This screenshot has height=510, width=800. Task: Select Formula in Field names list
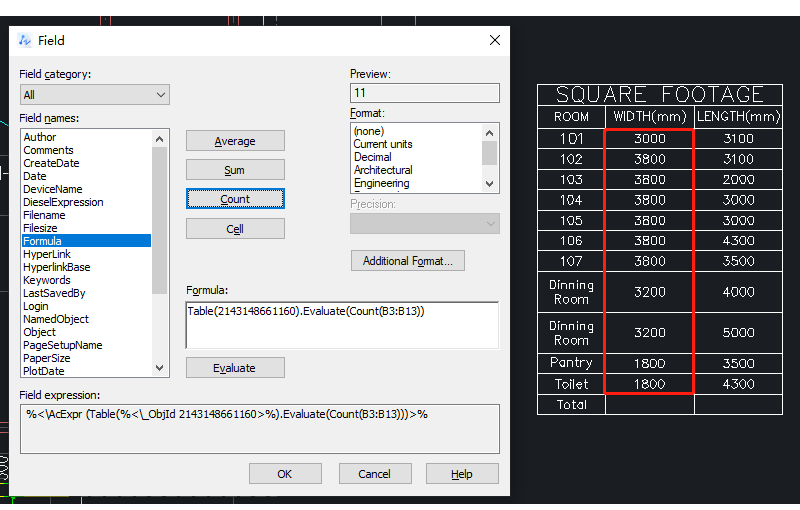(42, 241)
